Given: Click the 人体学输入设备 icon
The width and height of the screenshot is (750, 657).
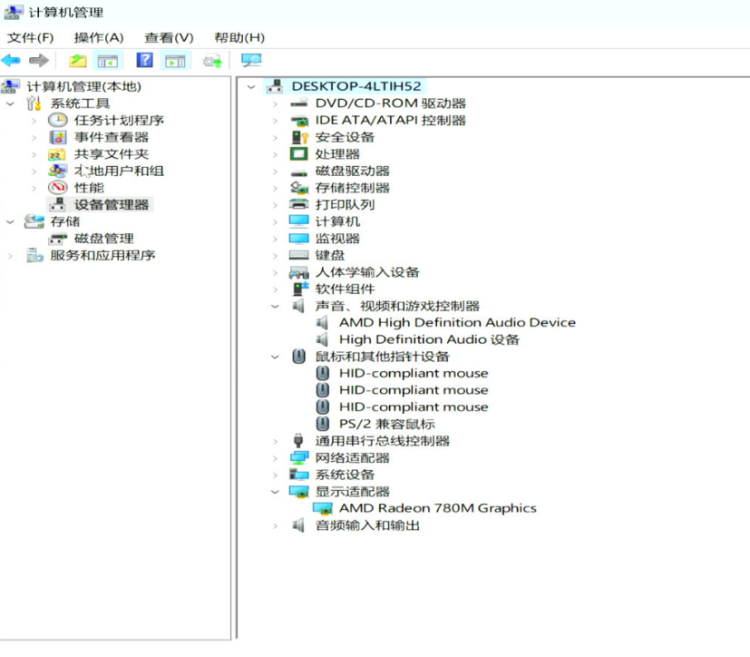Looking at the screenshot, I should pyautogui.click(x=299, y=272).
